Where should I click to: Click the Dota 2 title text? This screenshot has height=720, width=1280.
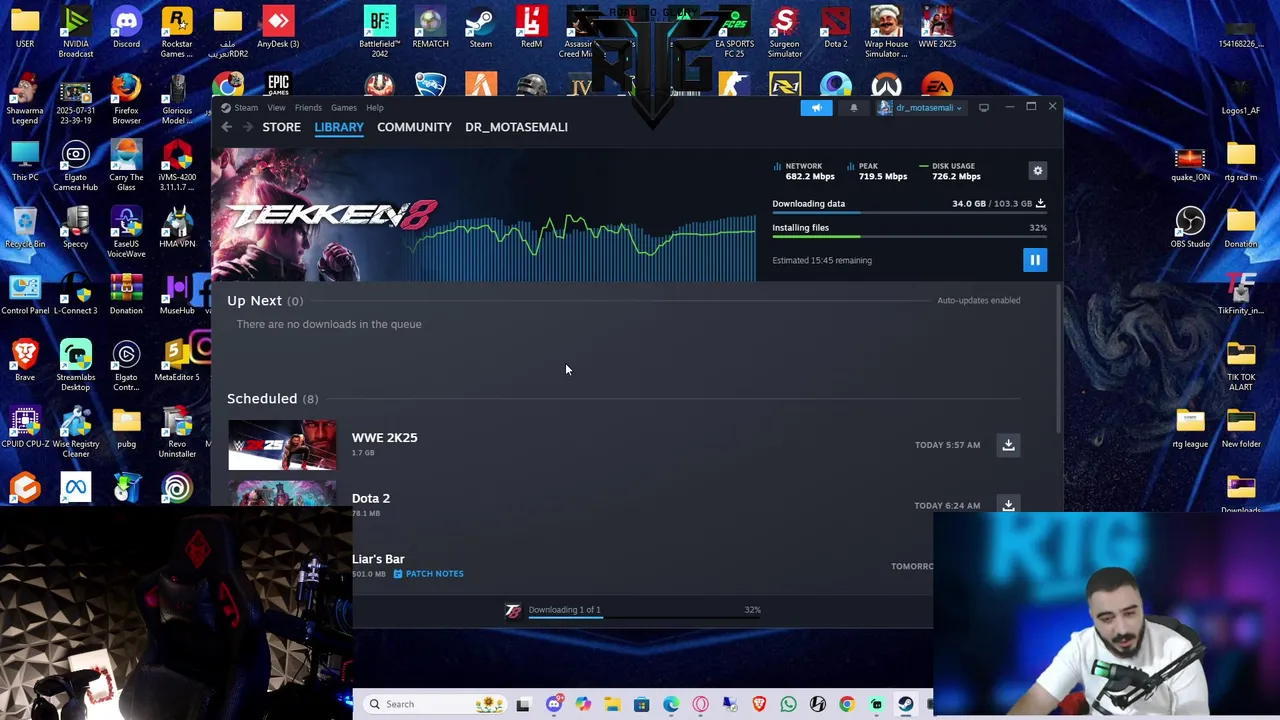click(x=371, y=498)
